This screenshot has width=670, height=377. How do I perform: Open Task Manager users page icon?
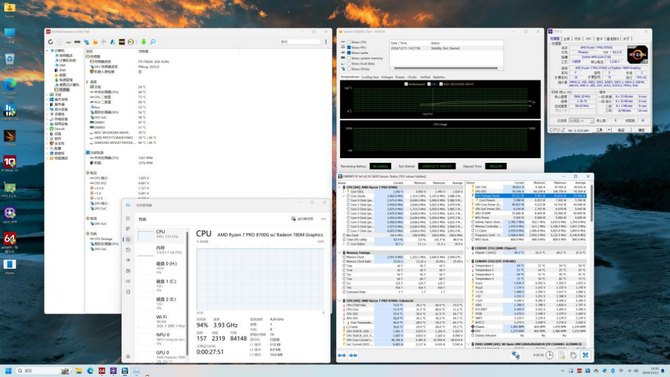point(128,271)
